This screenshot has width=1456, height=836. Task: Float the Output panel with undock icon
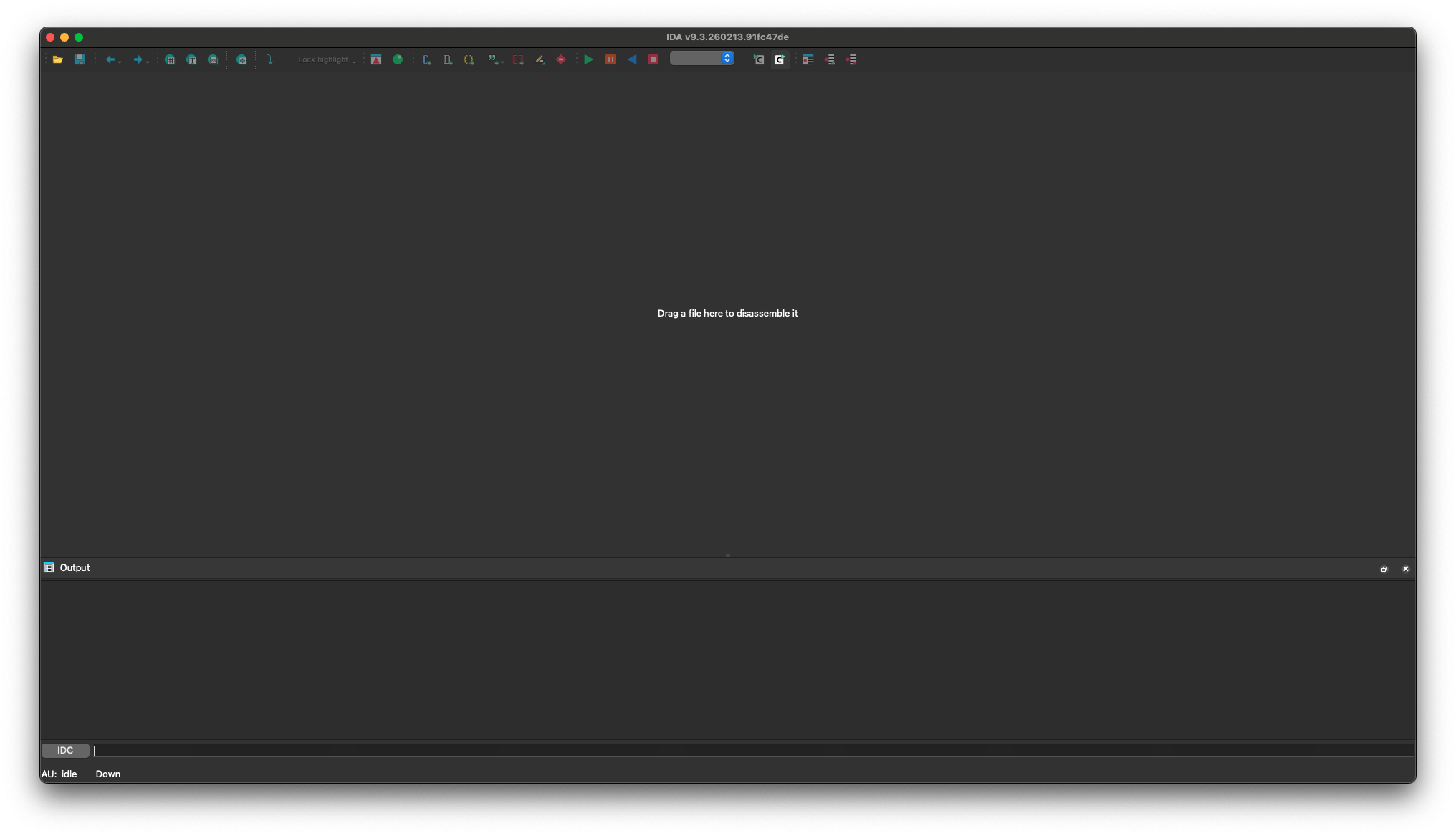tap(1384, 569)
